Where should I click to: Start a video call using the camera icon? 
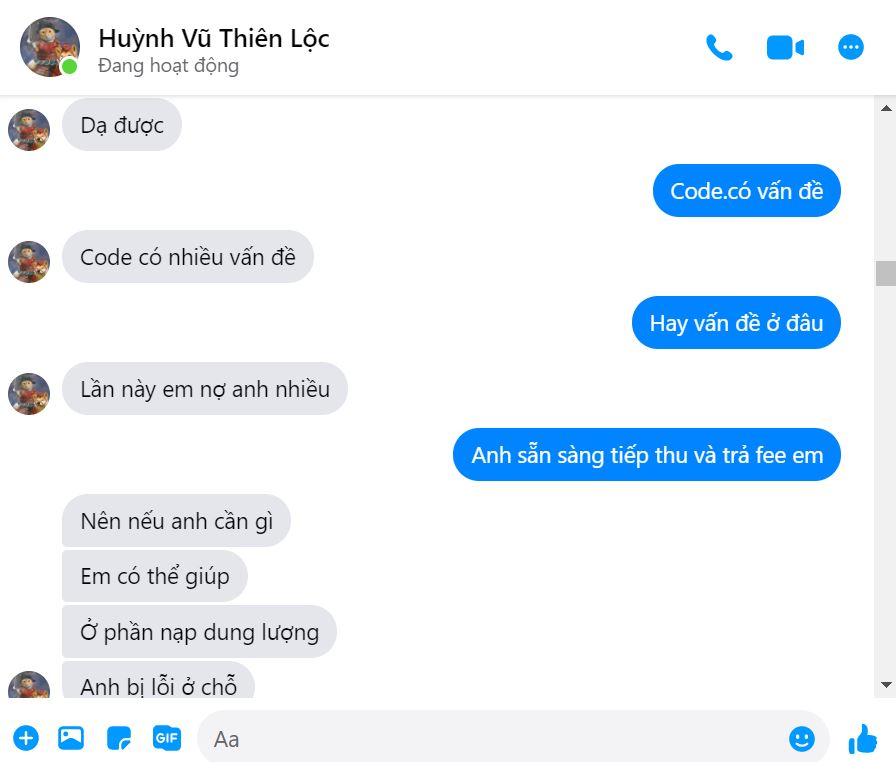click(785, 47)
